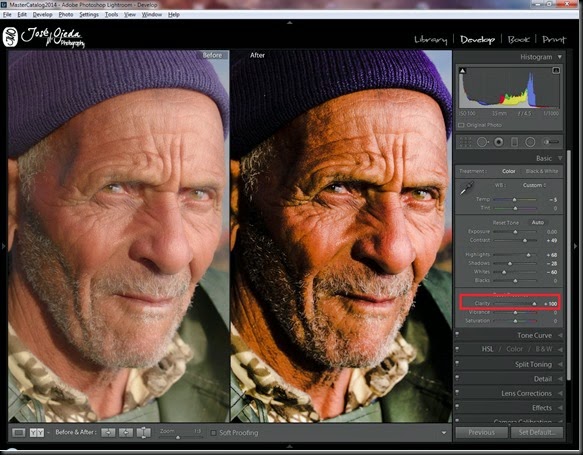Select the Crop Overlay tool icon

tap(465, 142)
